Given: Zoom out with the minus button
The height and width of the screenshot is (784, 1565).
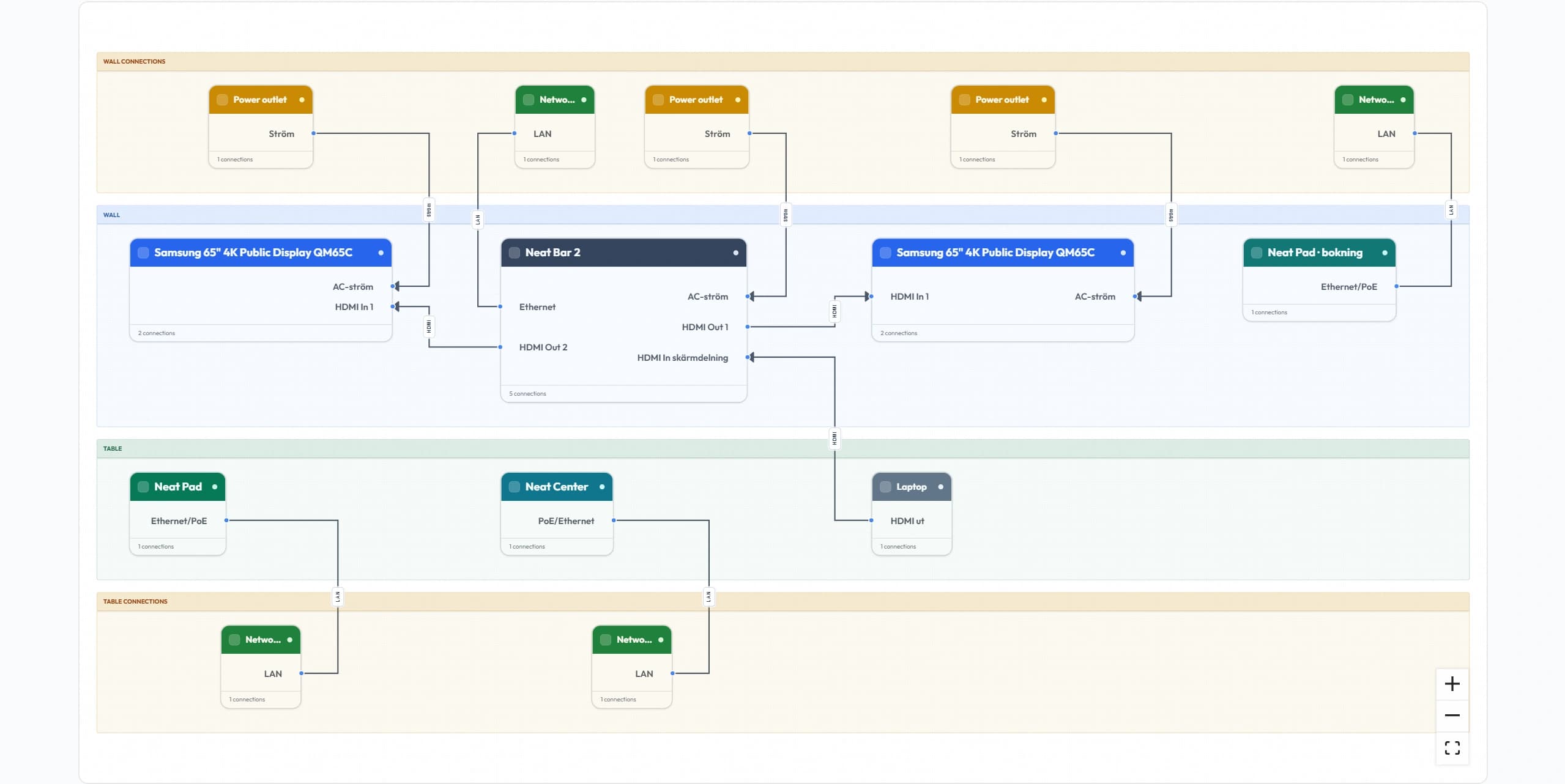Looking at the screenshot, I should [x=1452, y=716].
